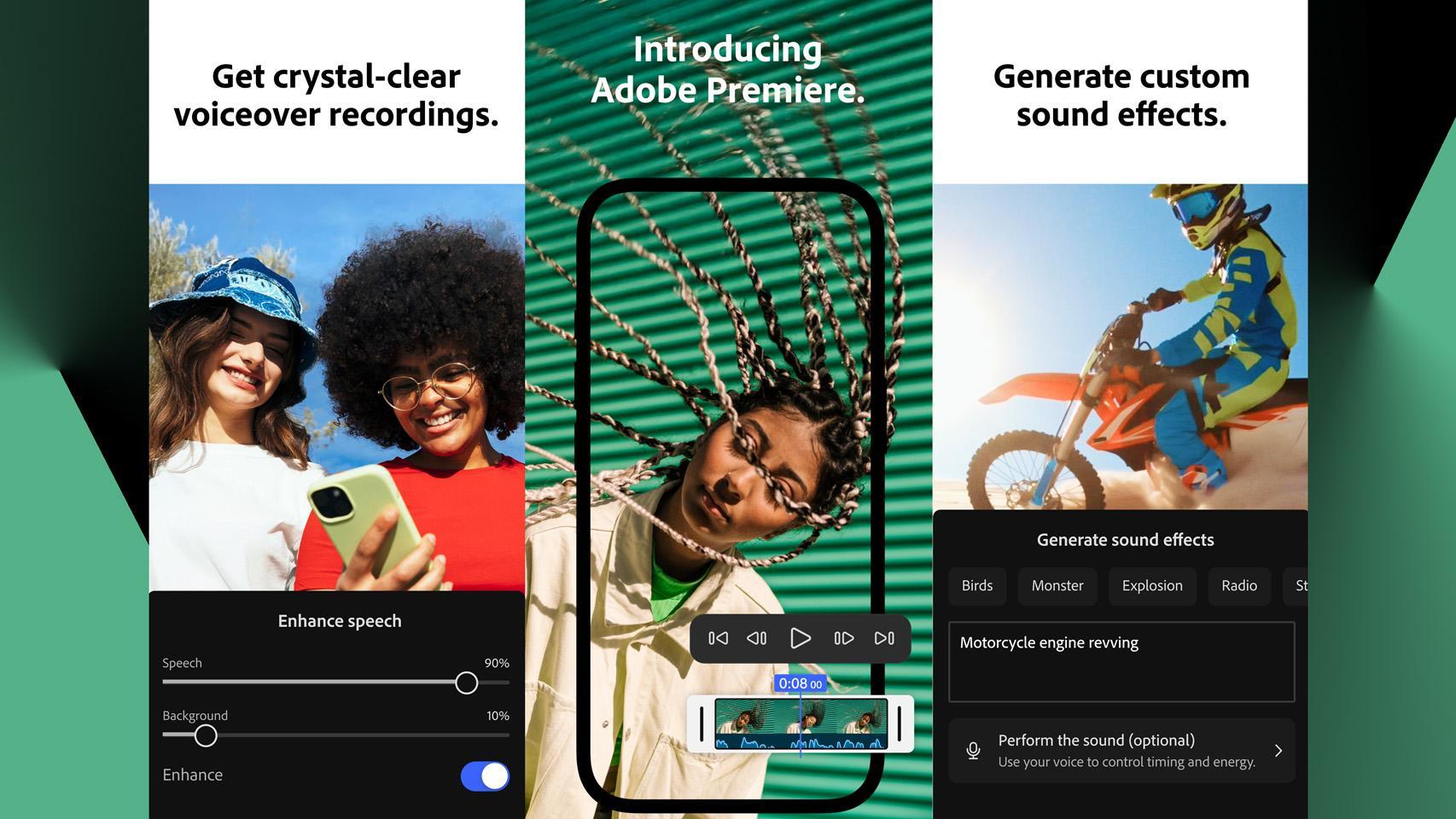This screenshot has height=819, width=1456.
Task: Click the Speech slider handle at 90%
Action: [x=466, y=682]
